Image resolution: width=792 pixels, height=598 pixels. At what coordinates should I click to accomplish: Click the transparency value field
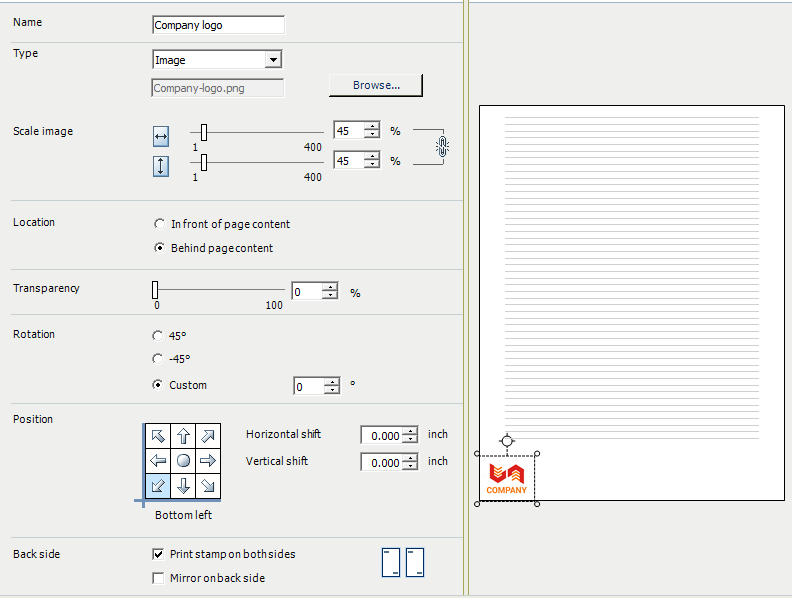tap(308, 291)
